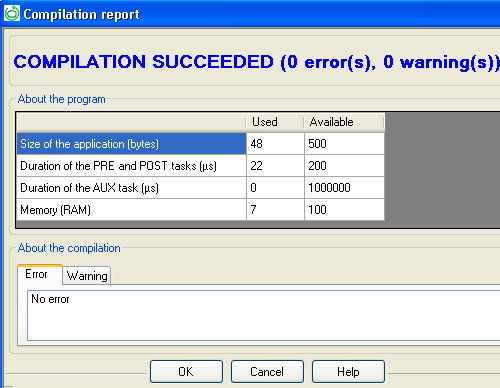Click available value 100 for Memory (RAM)
The width and height of the screenshot is (500, 388).
pyautogui.click(x=344, y=210)
